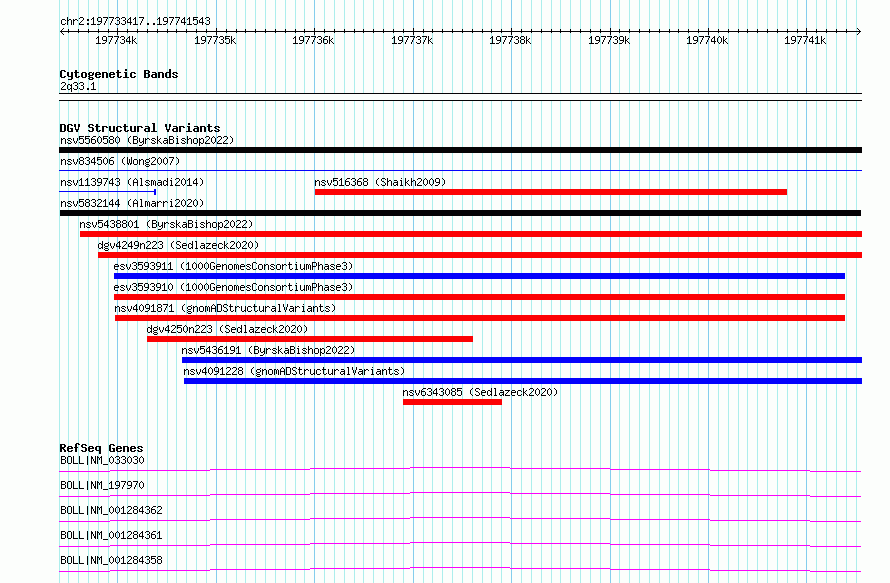
Task: Click the 197741k ruler label
Action: coord(805,40)
